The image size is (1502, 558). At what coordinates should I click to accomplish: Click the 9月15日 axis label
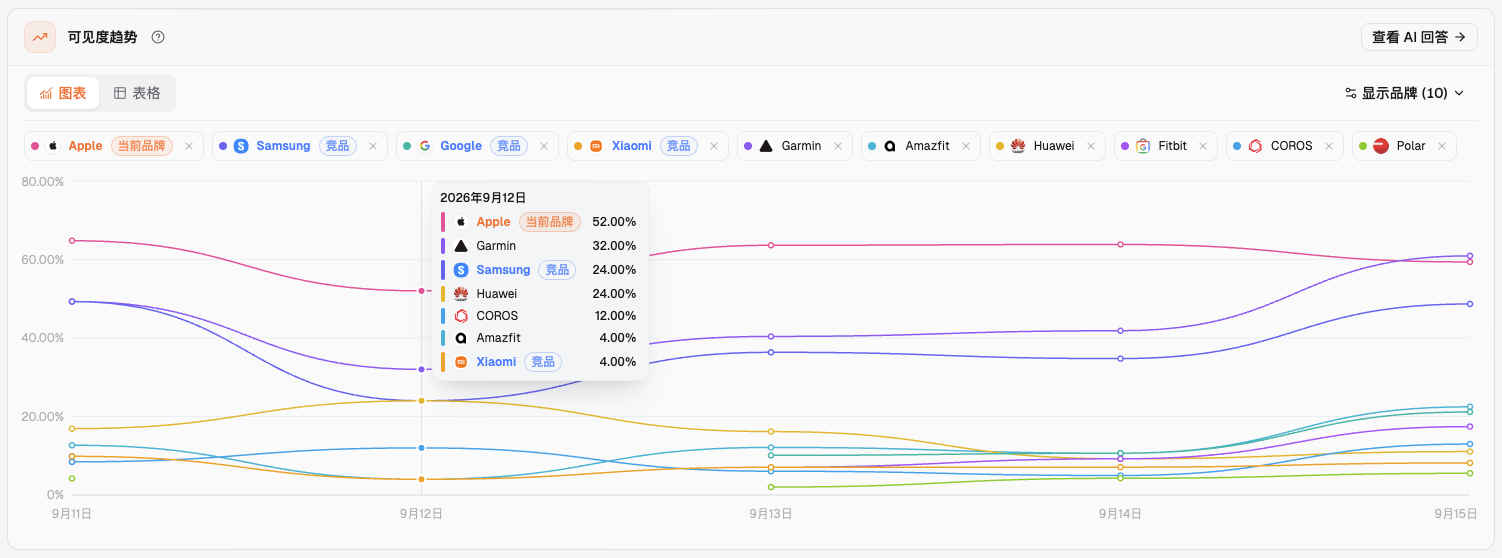point(1456,514)
